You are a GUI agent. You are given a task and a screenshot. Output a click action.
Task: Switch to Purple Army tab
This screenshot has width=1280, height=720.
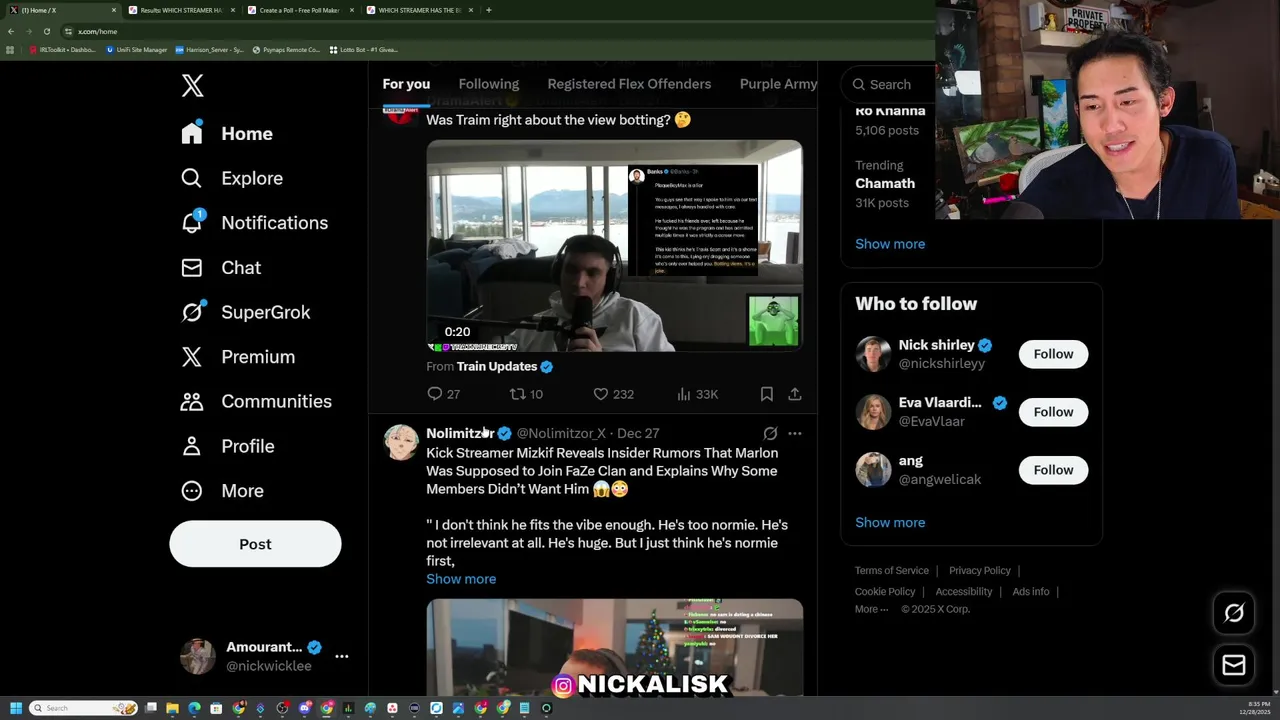pyautogui.click(x=778, y=84)
